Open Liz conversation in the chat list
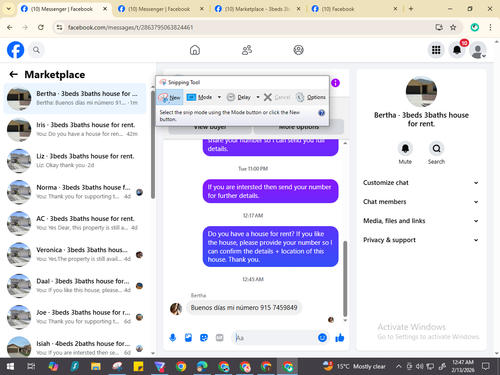 pyautogui.click(x=75, y=161)
